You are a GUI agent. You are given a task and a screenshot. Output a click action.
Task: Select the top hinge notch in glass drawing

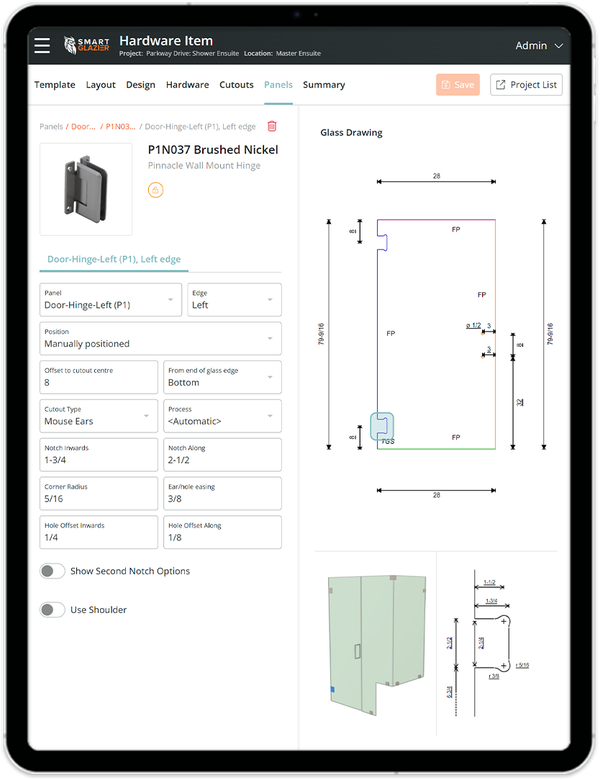(x=383, y=242)
